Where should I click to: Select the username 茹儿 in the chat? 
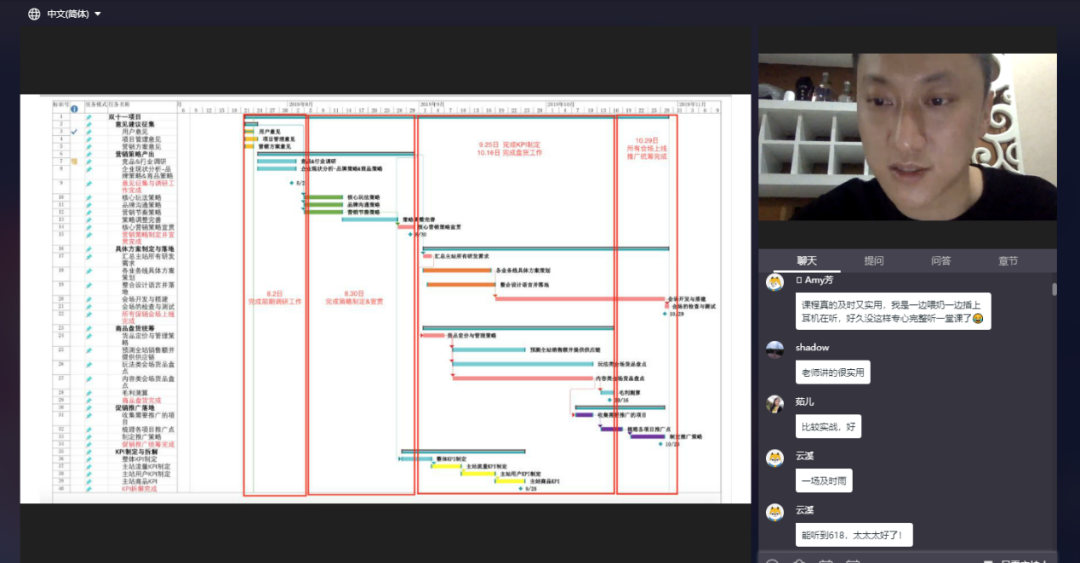[x=804, y=401]
